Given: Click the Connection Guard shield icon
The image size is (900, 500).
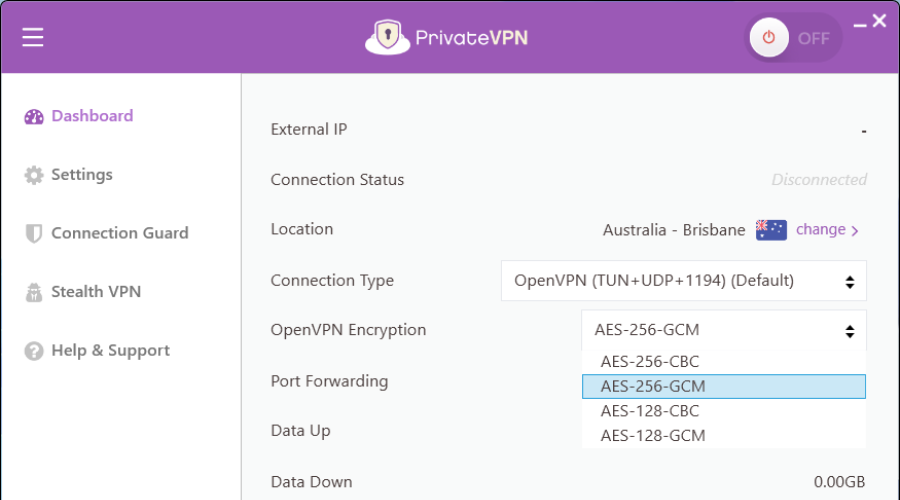Looking at the screenshot, I should pos(34,234).
